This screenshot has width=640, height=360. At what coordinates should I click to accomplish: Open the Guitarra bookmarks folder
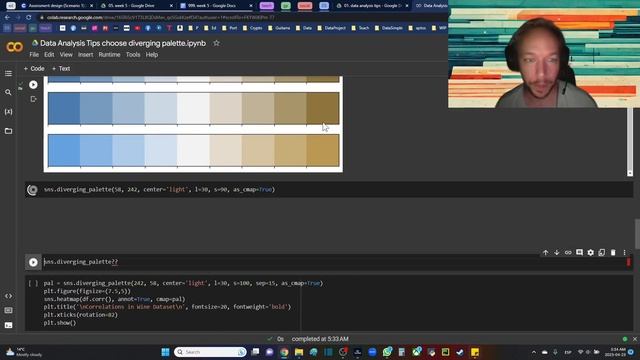(279, 28)
